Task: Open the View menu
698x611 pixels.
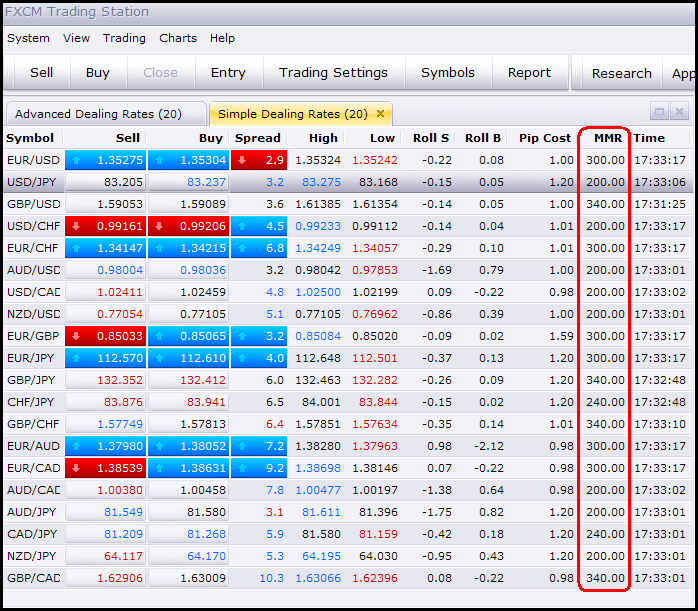Action: (76, 38)
